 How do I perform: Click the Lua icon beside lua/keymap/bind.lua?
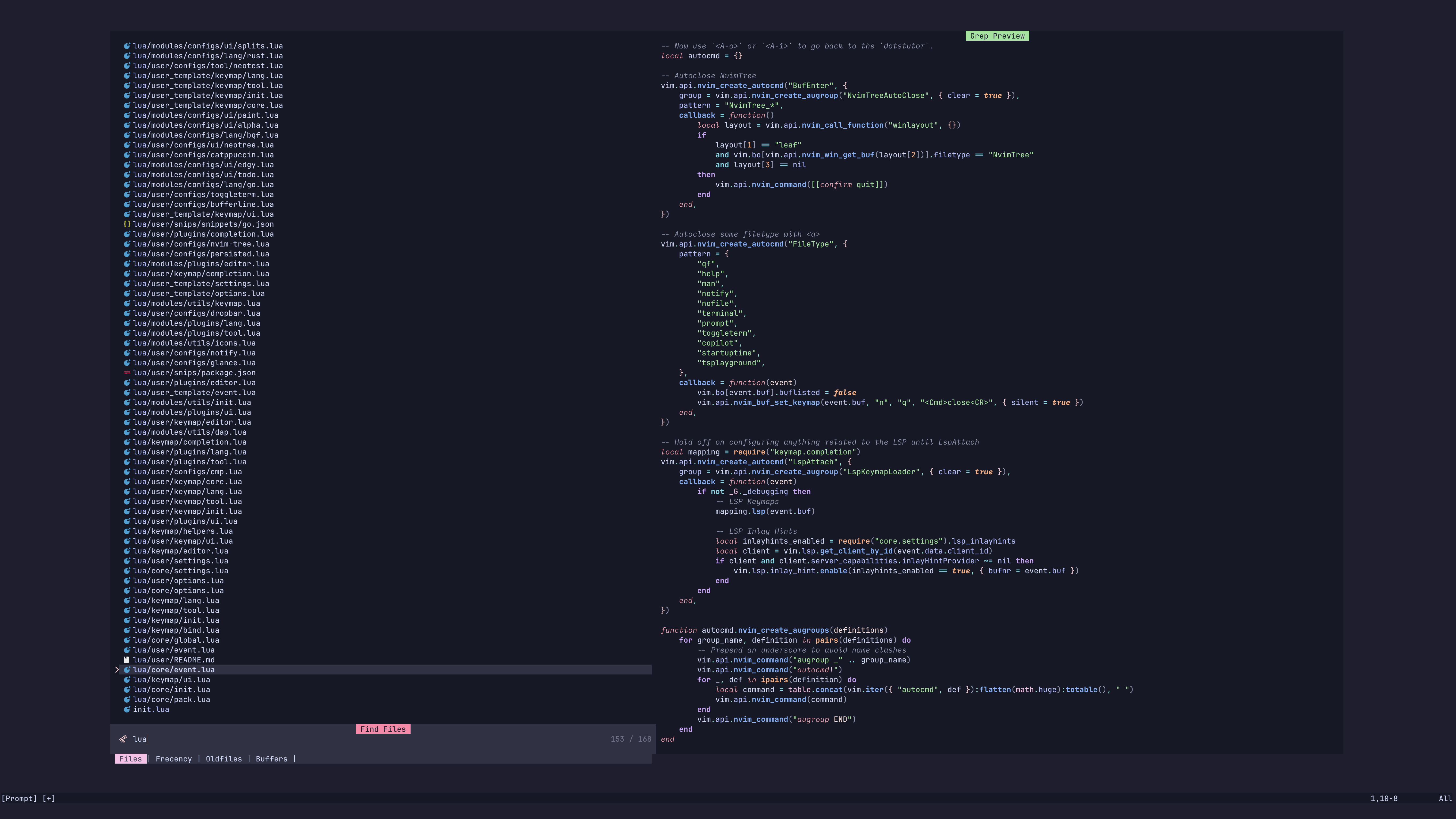[x=127, y=630]
